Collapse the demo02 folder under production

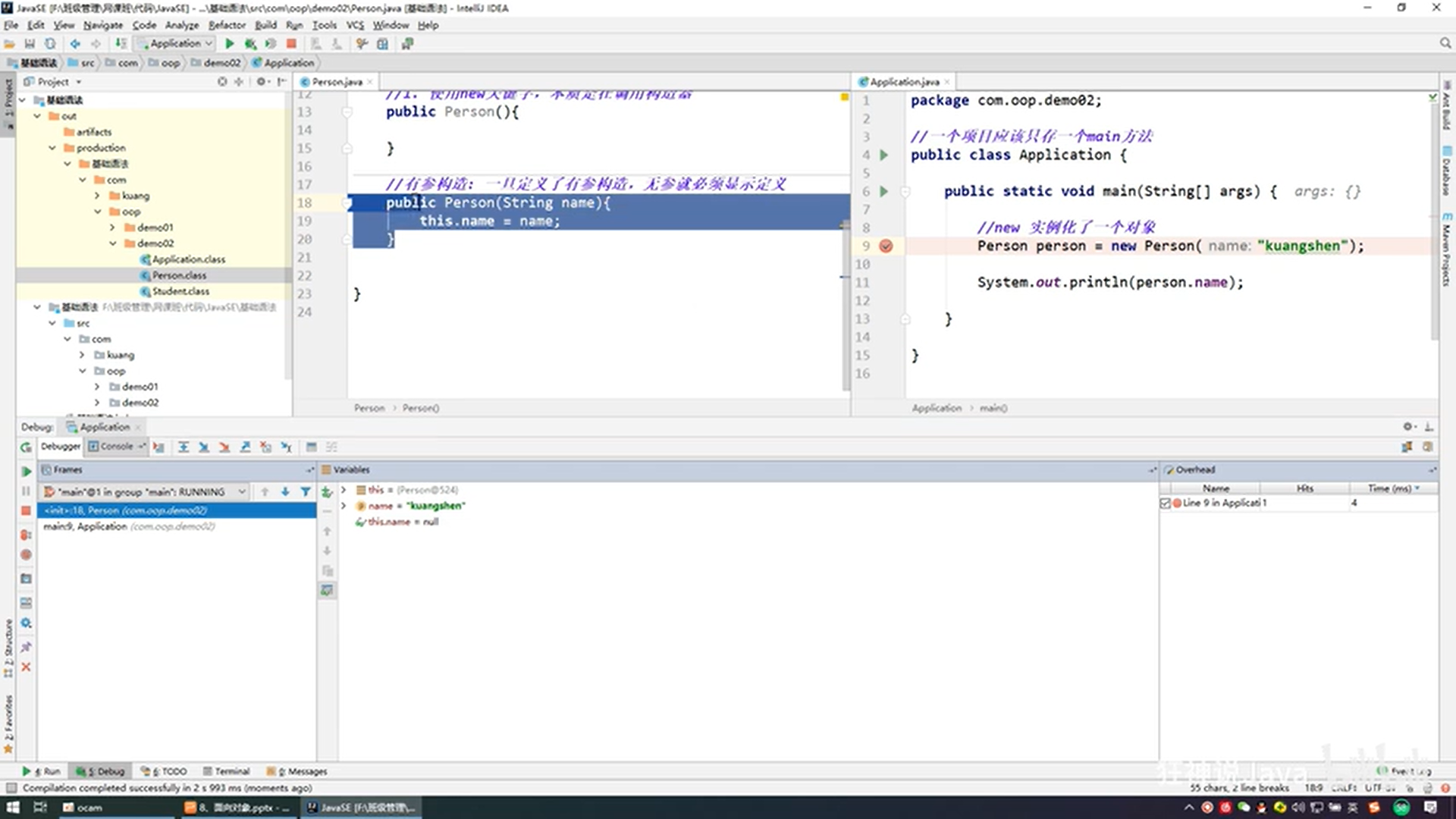113,243
